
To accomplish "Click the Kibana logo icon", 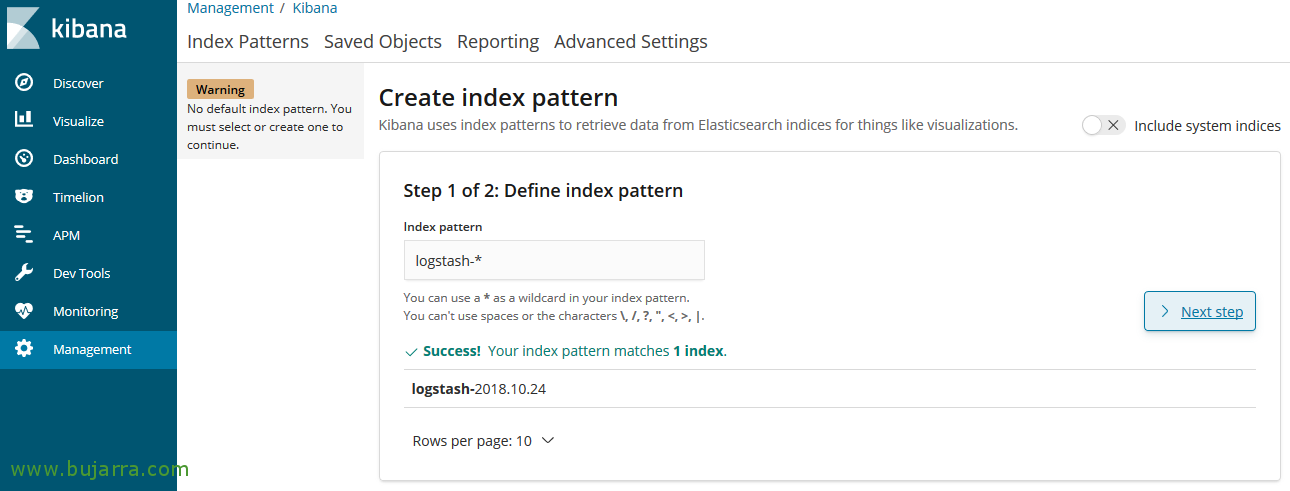I will coord(23,28).
